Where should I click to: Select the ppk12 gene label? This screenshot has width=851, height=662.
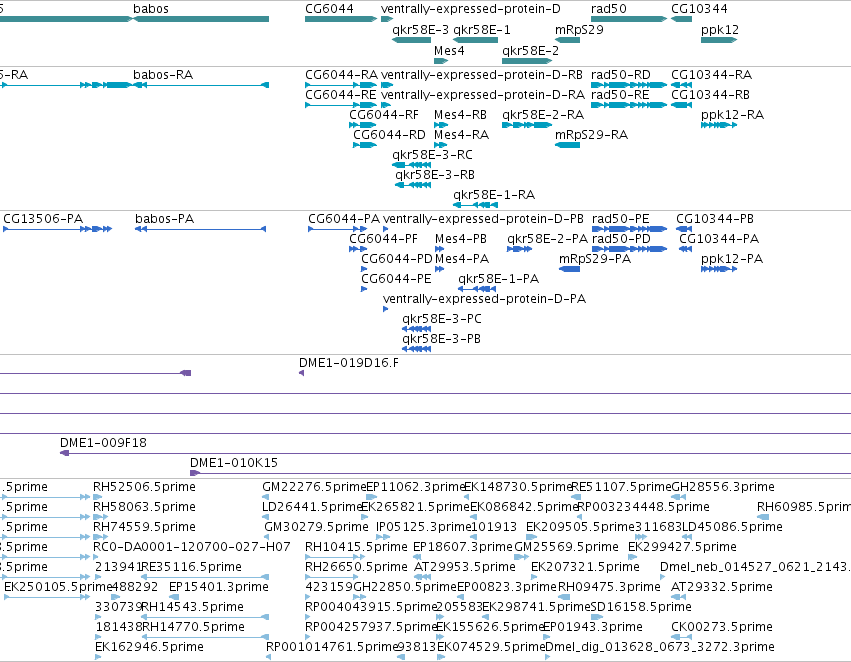[x=720, y=30]
